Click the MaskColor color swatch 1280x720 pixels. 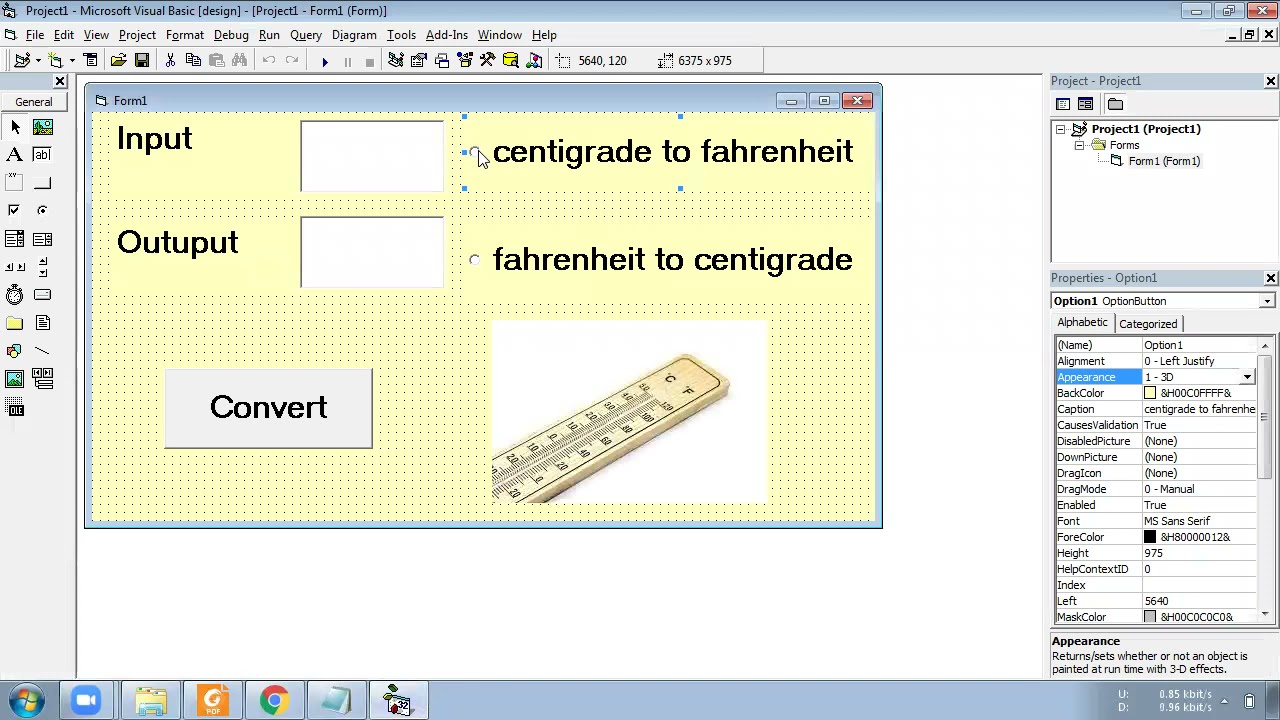[1150, 617]
